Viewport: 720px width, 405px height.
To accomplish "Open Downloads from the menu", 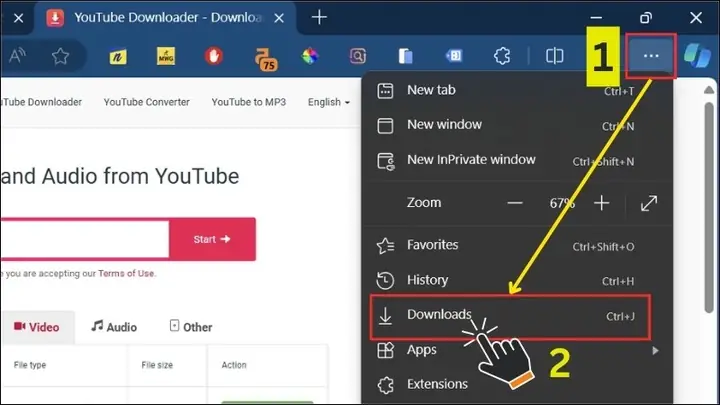I will pos(510,316).
